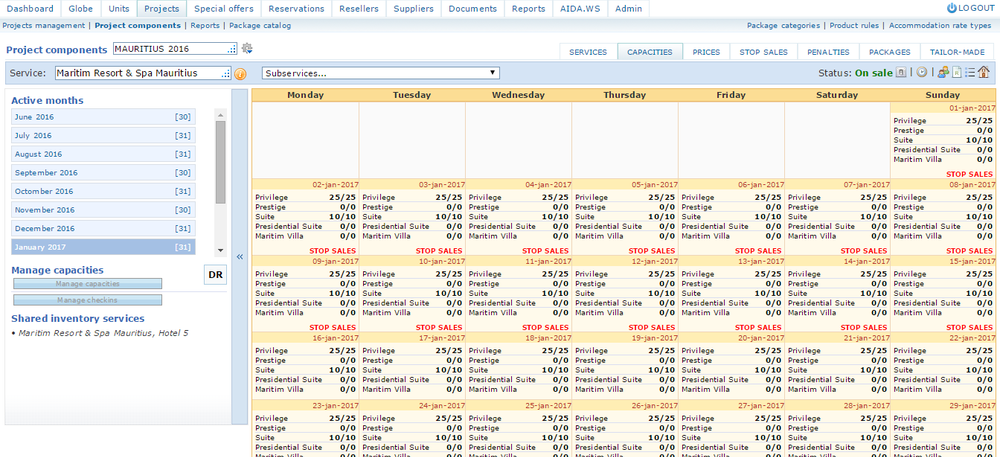Screen dimensions: 1000x457
Task: Select December 2016 in Active months
Action: coord(103,228)
